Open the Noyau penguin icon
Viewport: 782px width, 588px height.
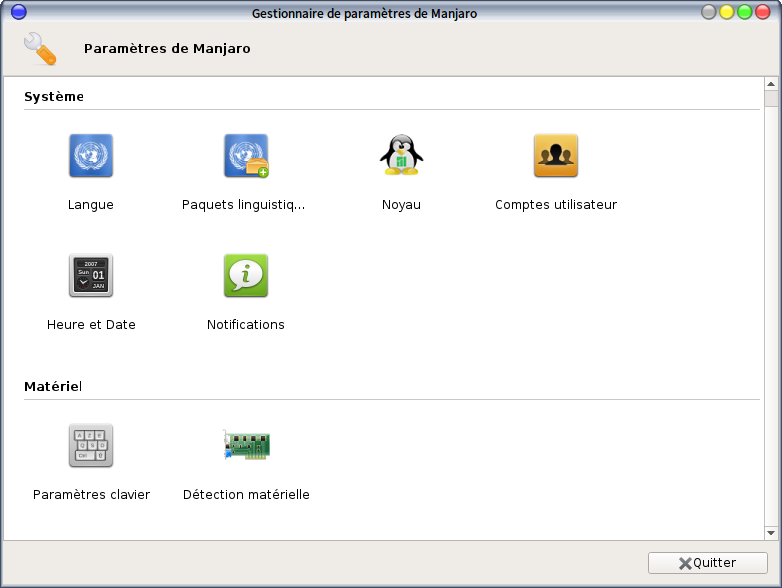(401, 155)
